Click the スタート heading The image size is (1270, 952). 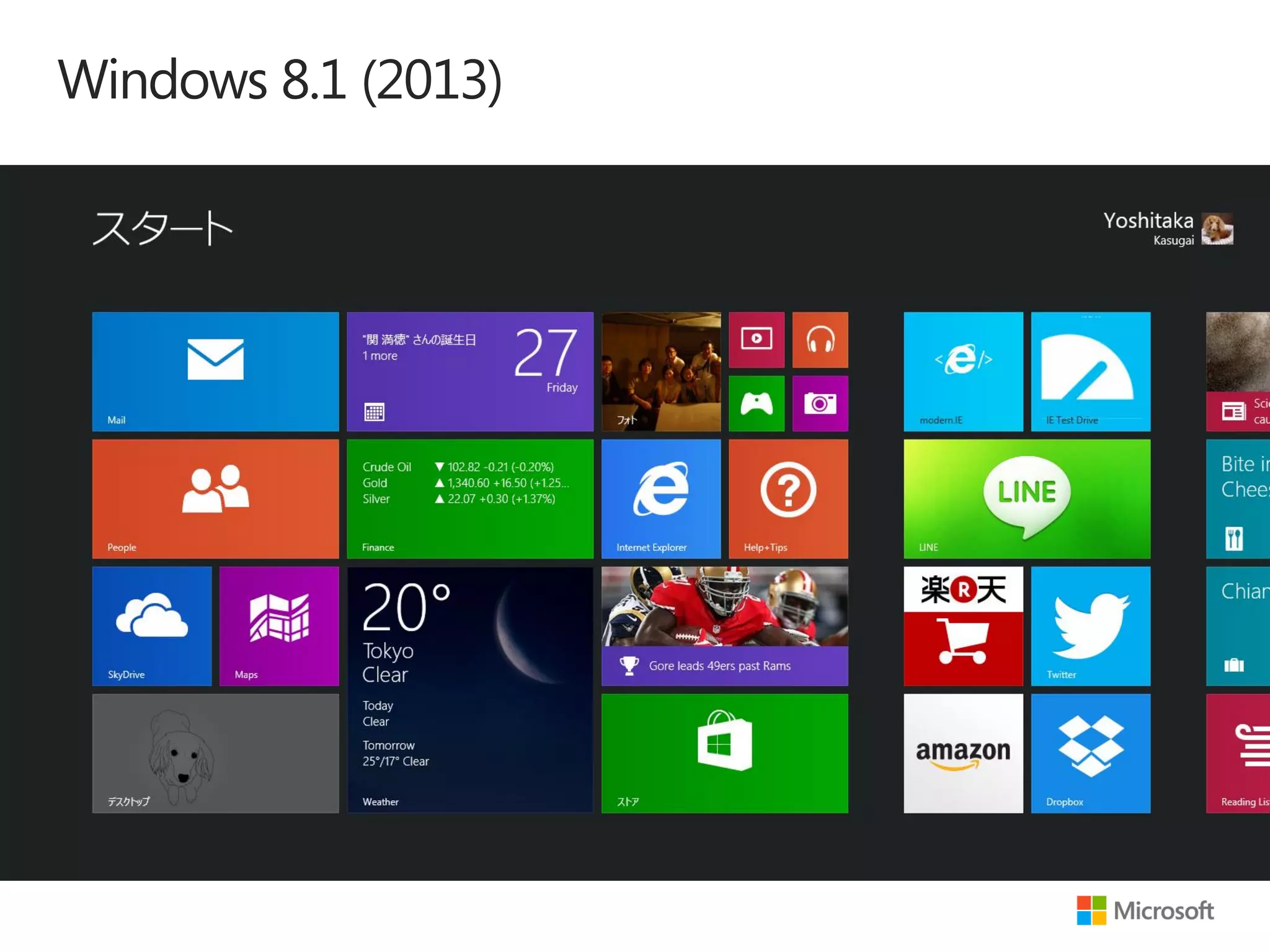pyautogui.click(x=162, y=228)
